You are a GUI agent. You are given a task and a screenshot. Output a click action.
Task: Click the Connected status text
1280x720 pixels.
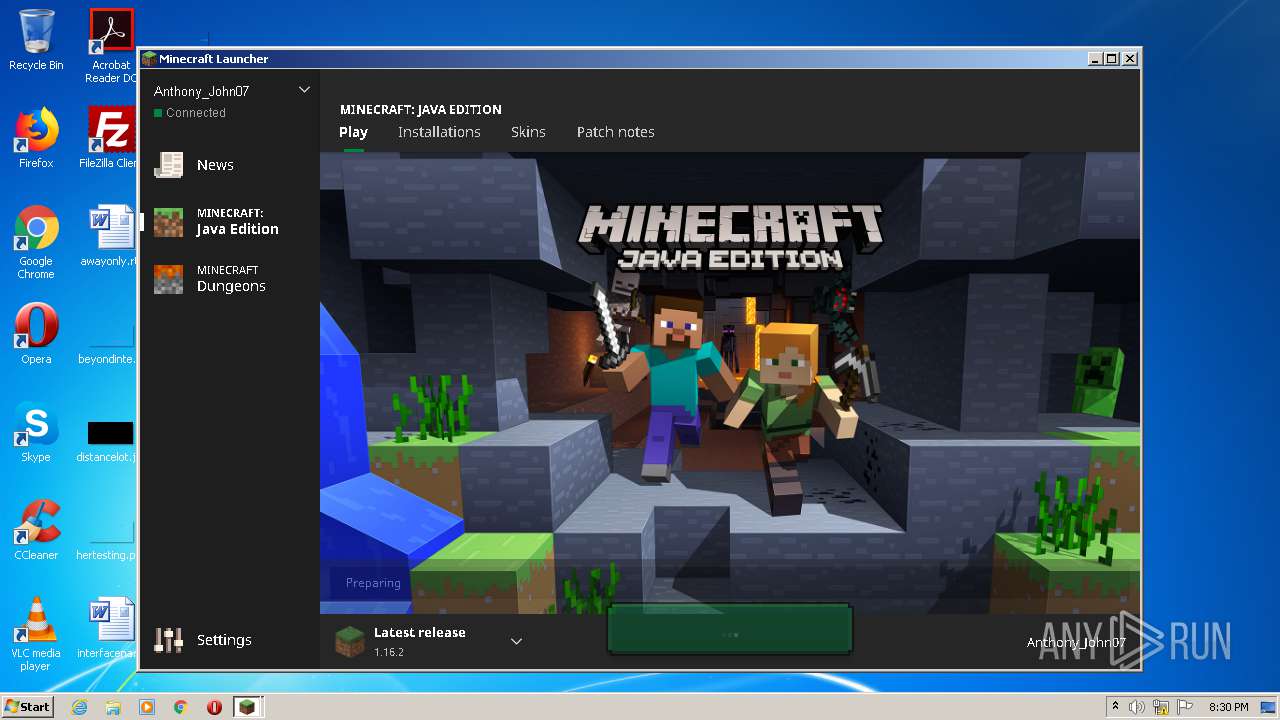pos(196,113)
